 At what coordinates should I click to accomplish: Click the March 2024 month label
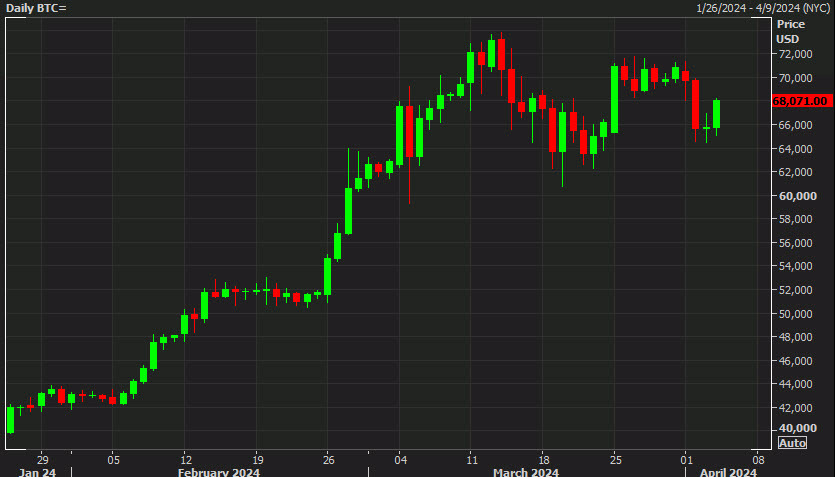click(526, 472)
